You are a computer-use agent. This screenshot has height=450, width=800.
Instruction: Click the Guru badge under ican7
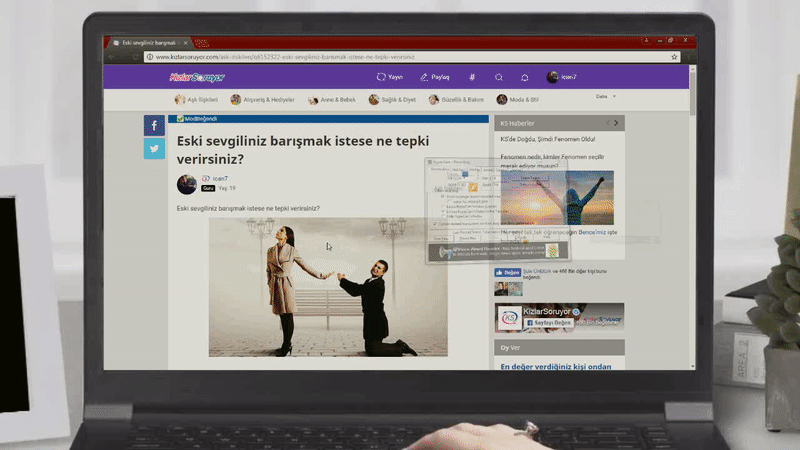[208, 188]
